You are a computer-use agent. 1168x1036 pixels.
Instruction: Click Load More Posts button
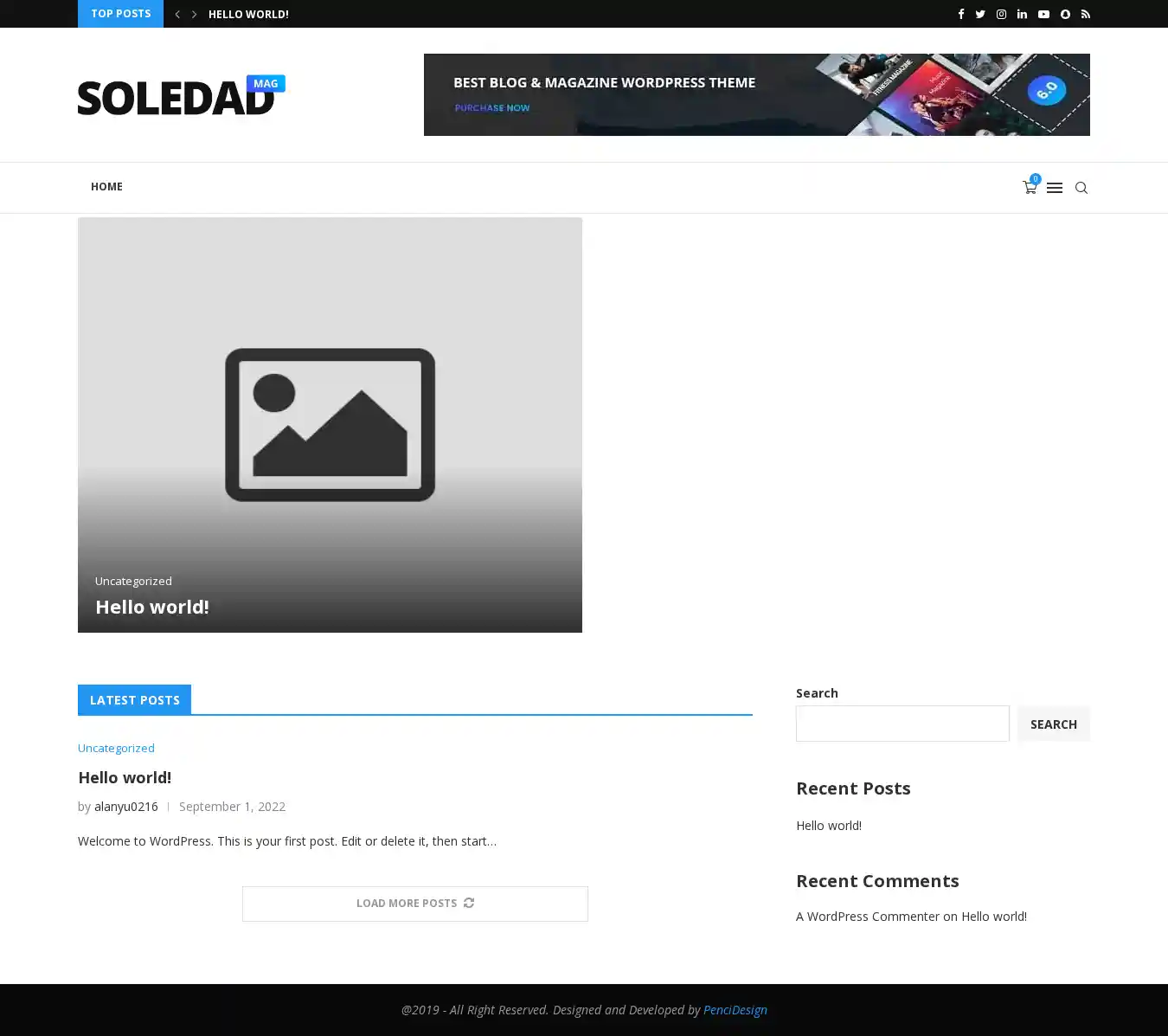[x=414, y=904]
